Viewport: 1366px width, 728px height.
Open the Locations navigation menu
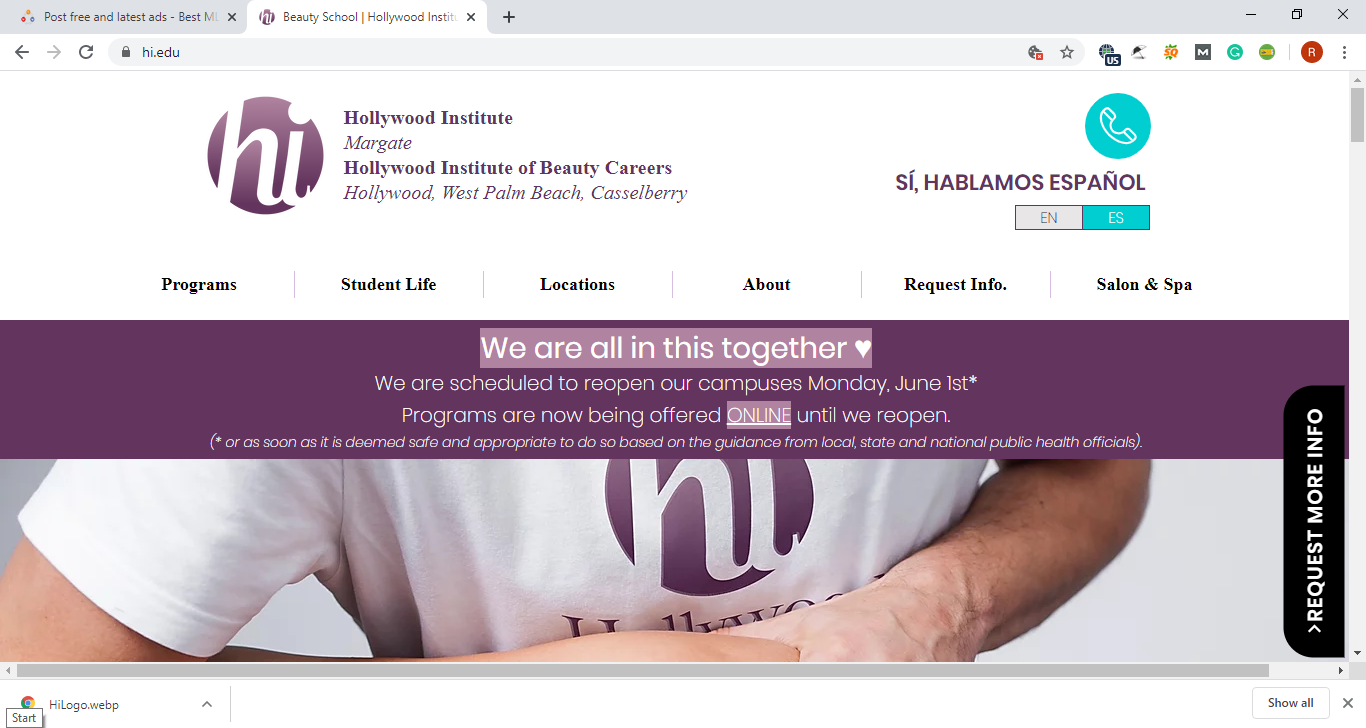(578, 284)
